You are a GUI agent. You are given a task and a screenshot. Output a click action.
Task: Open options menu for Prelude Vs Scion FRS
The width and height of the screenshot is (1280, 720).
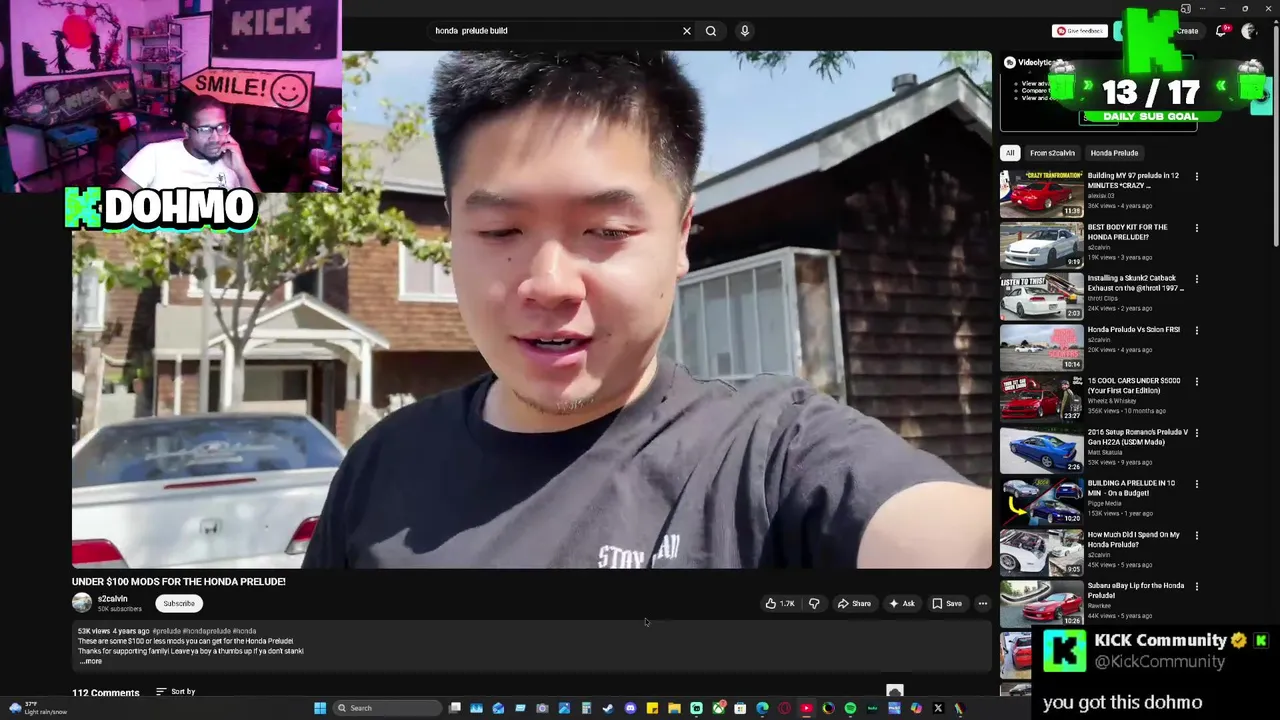1197,330
